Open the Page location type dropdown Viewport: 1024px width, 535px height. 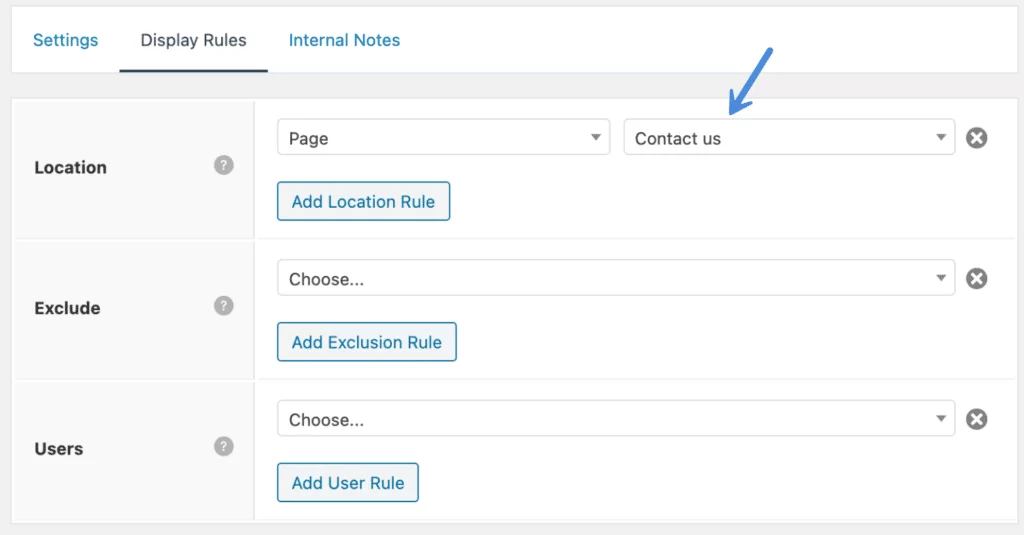pos(443,137)
